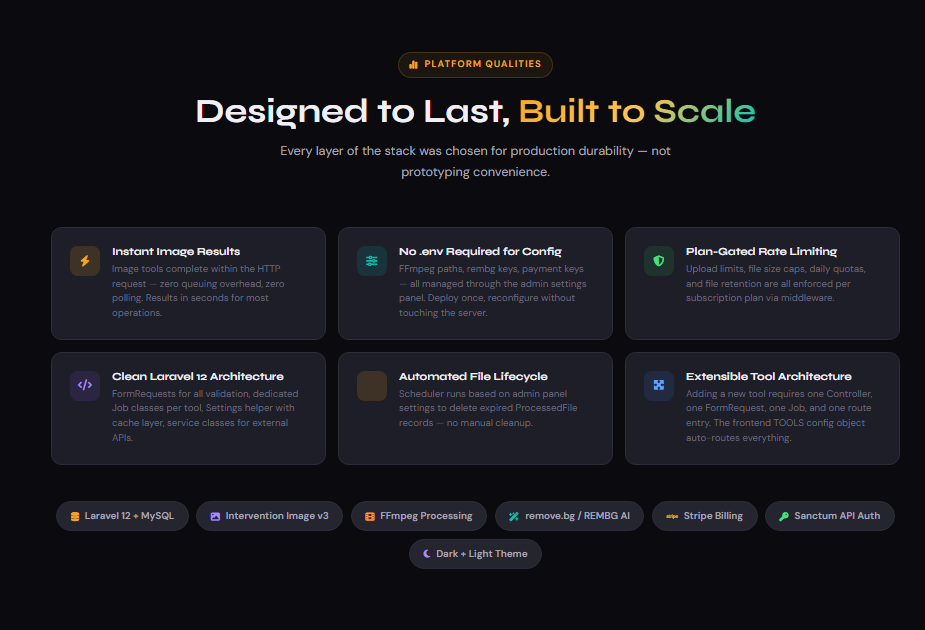
Task: Click the green shield Rate Limiting icon
Action: click(659, 261)
